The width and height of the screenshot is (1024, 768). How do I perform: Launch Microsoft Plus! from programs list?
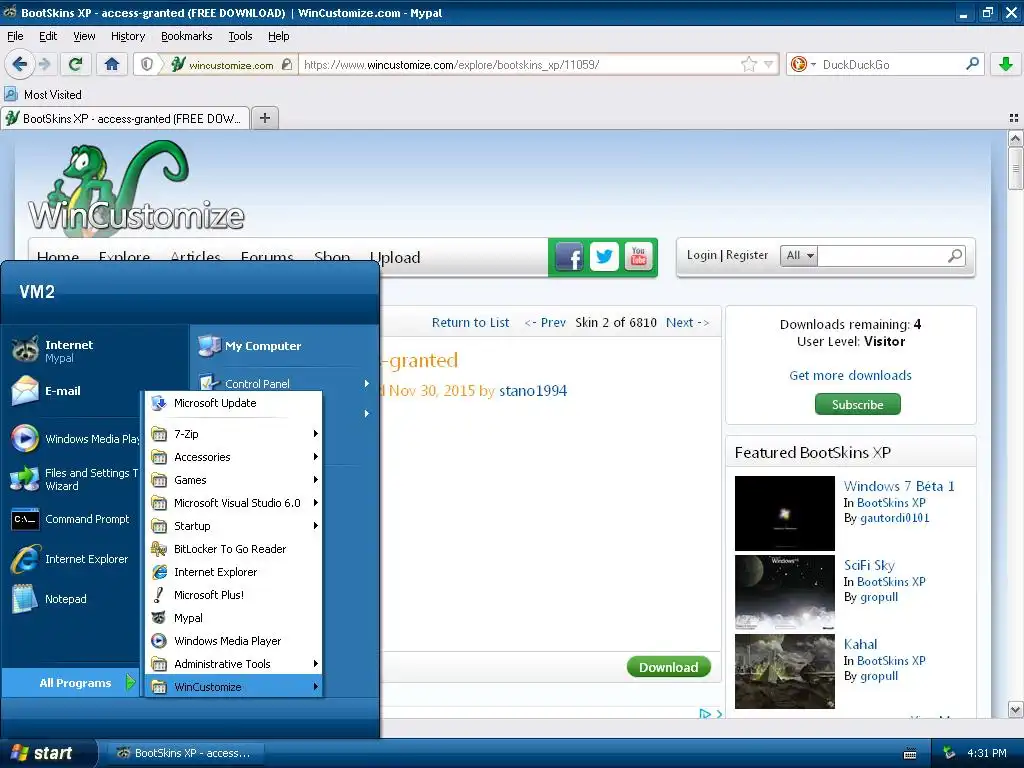233,595
